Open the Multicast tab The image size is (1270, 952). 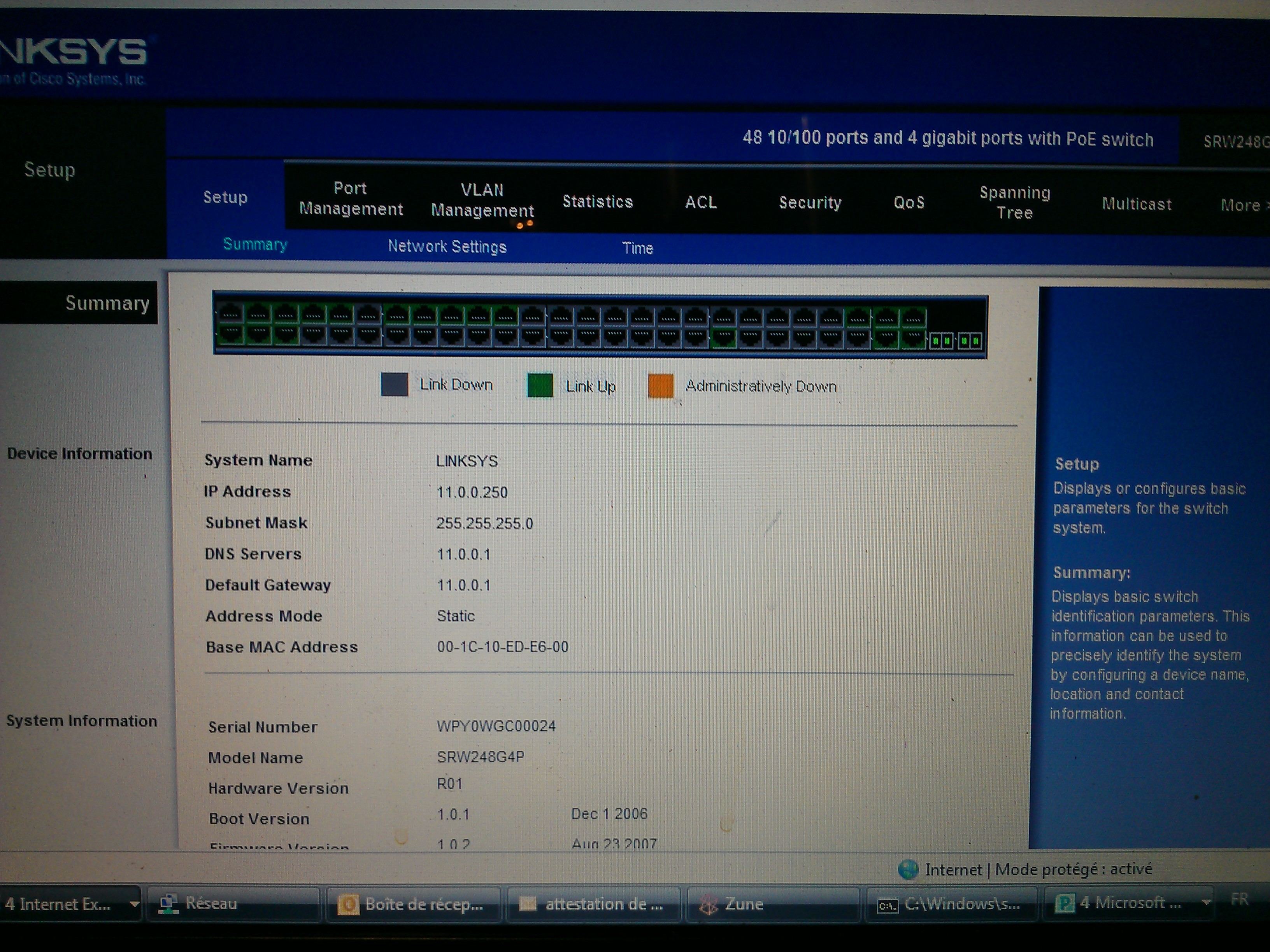click(x=1136, y=204)
